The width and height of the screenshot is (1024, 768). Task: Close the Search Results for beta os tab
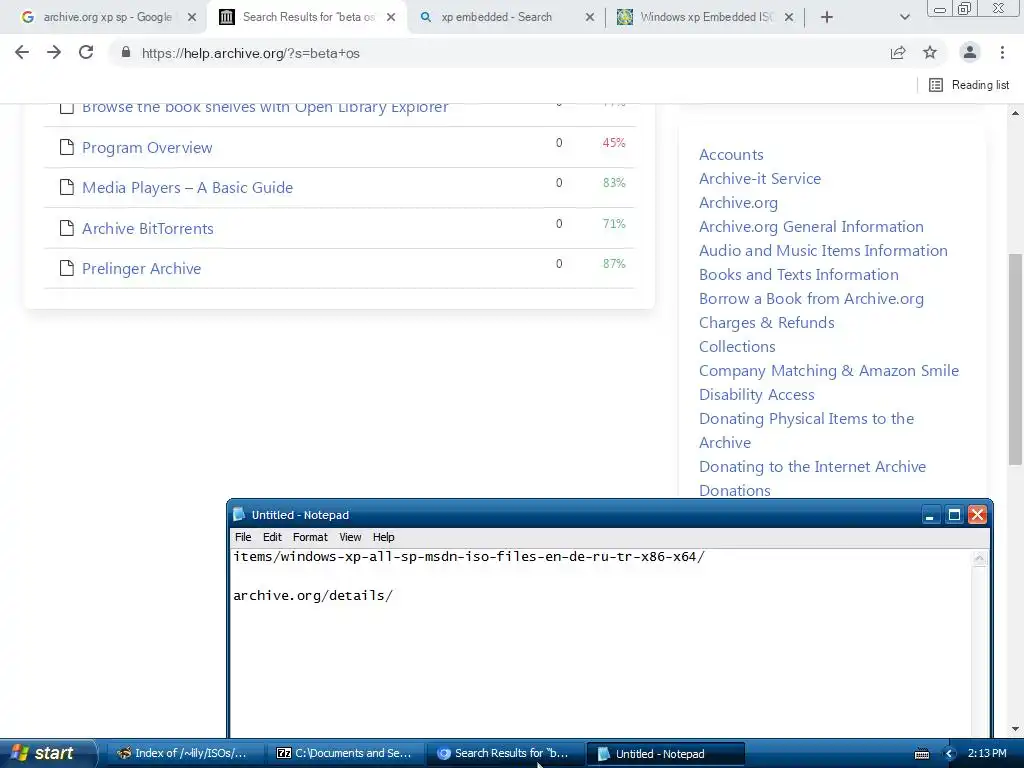391,17
